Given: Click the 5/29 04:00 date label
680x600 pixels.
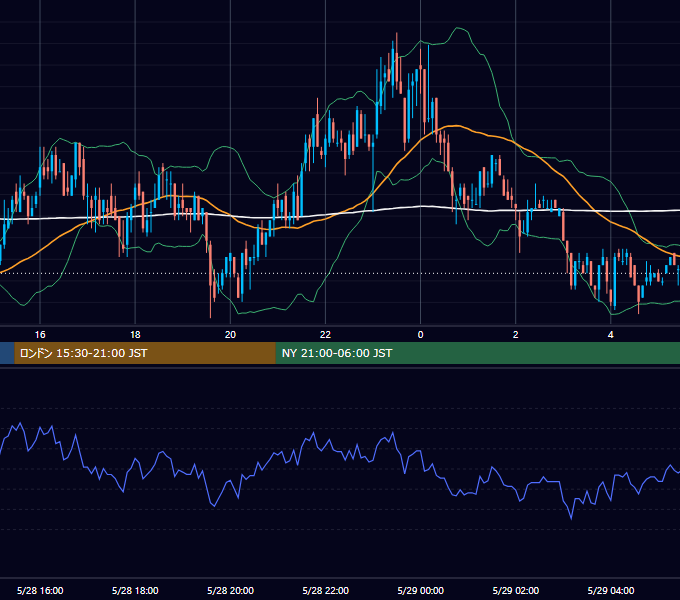Looking at the screenshot, I should click(x=611, y=590).
